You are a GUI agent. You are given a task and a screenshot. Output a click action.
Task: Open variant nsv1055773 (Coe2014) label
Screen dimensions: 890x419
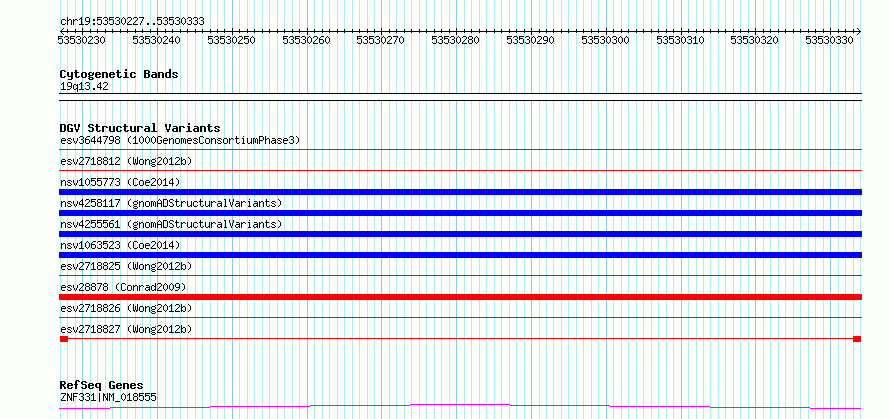120,182
